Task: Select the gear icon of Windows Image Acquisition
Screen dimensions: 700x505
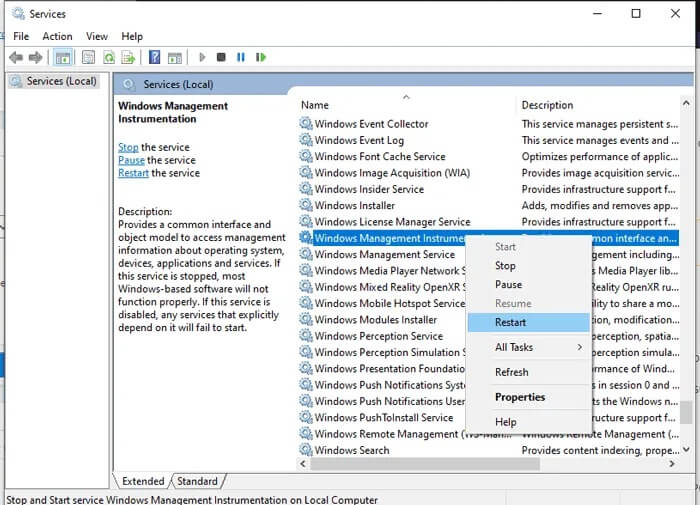Action: 306,173
